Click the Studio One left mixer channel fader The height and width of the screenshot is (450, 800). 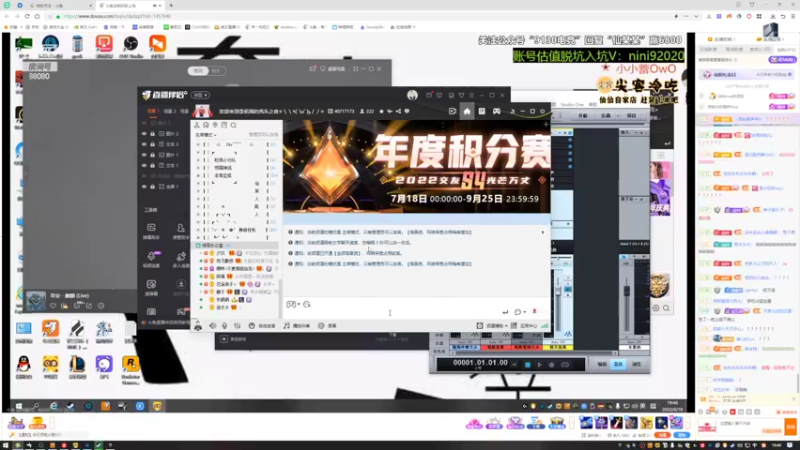(558, 291)
